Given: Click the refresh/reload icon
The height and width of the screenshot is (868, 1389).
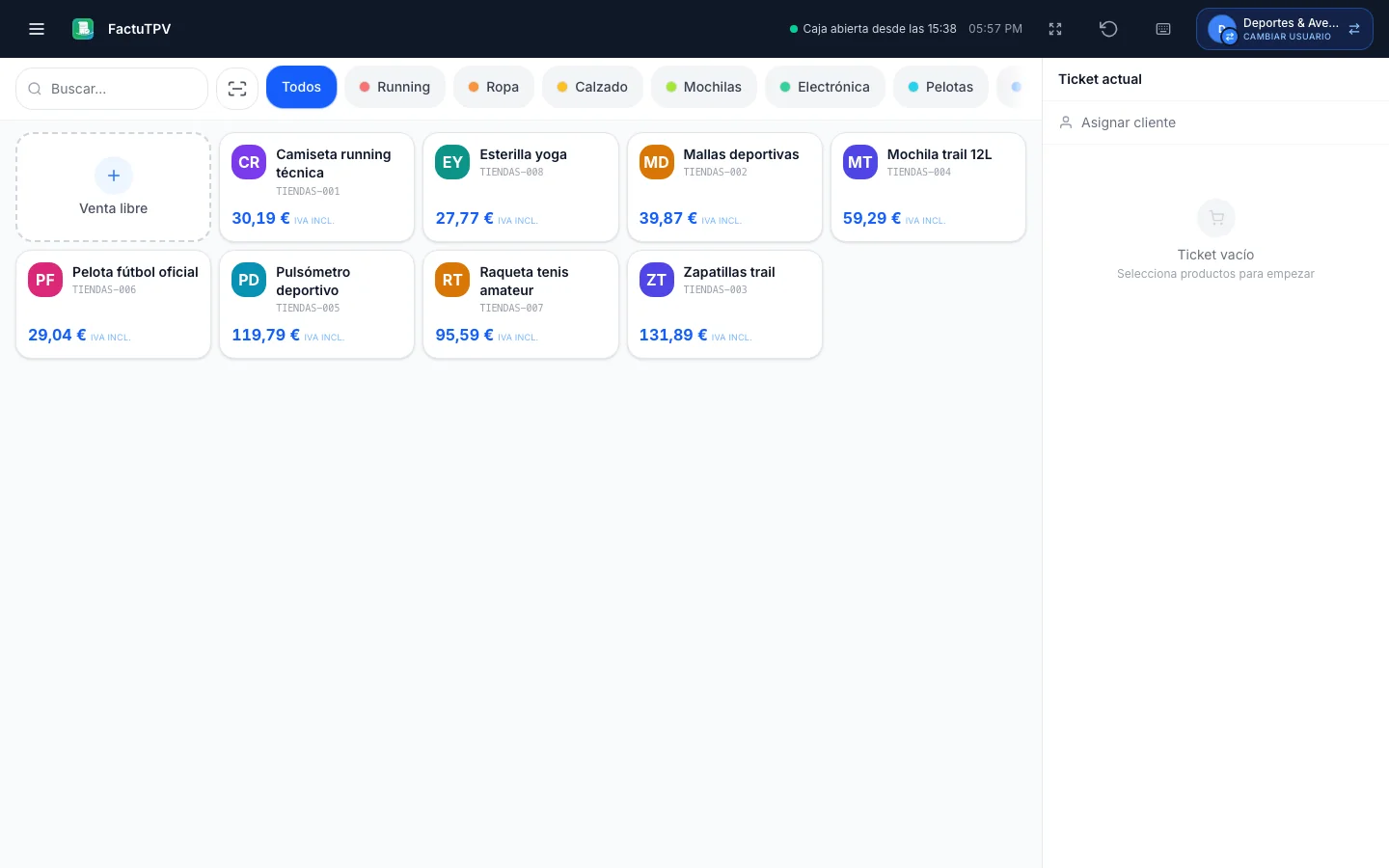Looking at the screenshot, I should [1108, 29].
